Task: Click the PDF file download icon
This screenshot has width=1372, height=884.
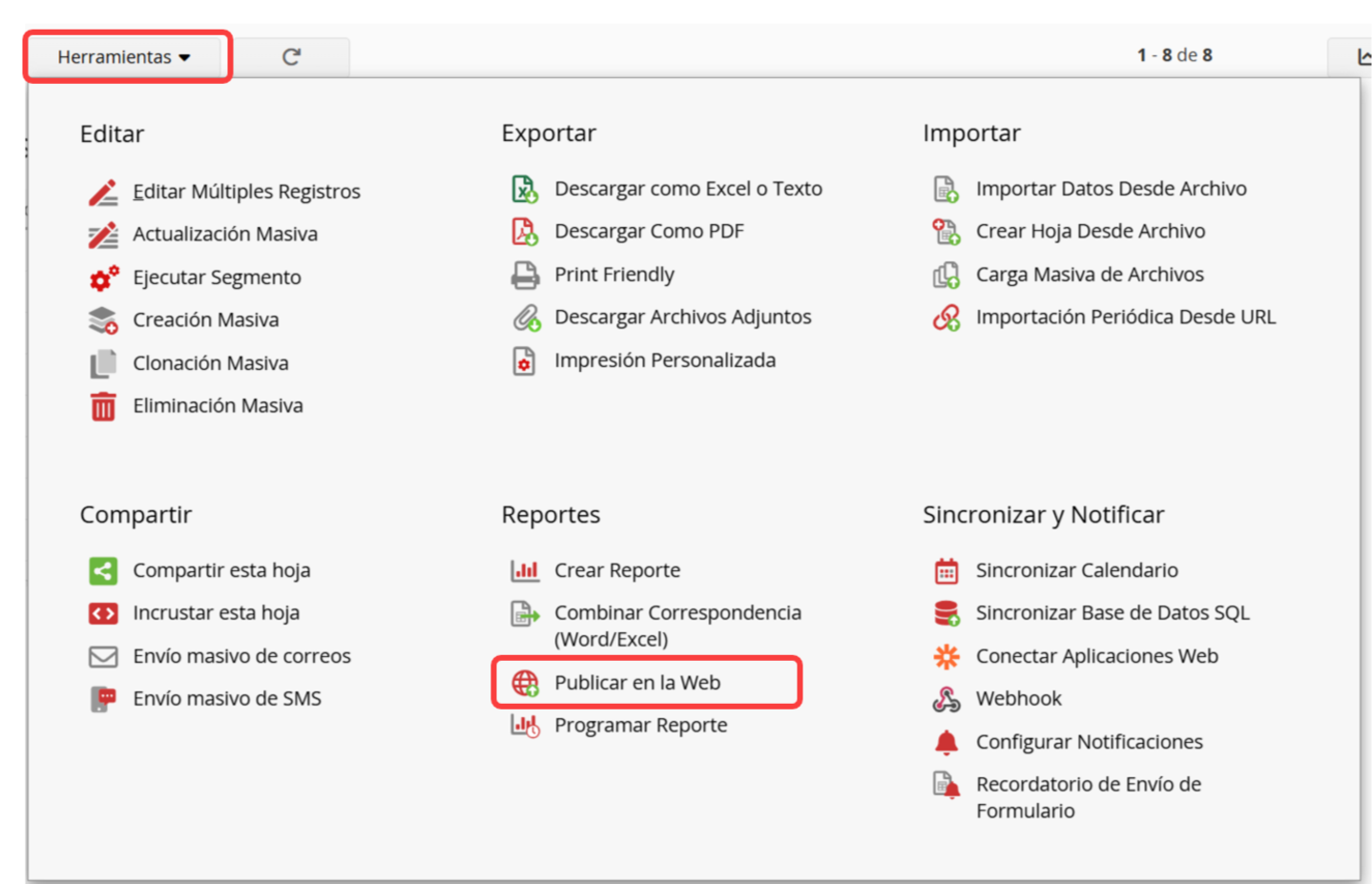Action: pyautogui.click(x=525, y=232)
